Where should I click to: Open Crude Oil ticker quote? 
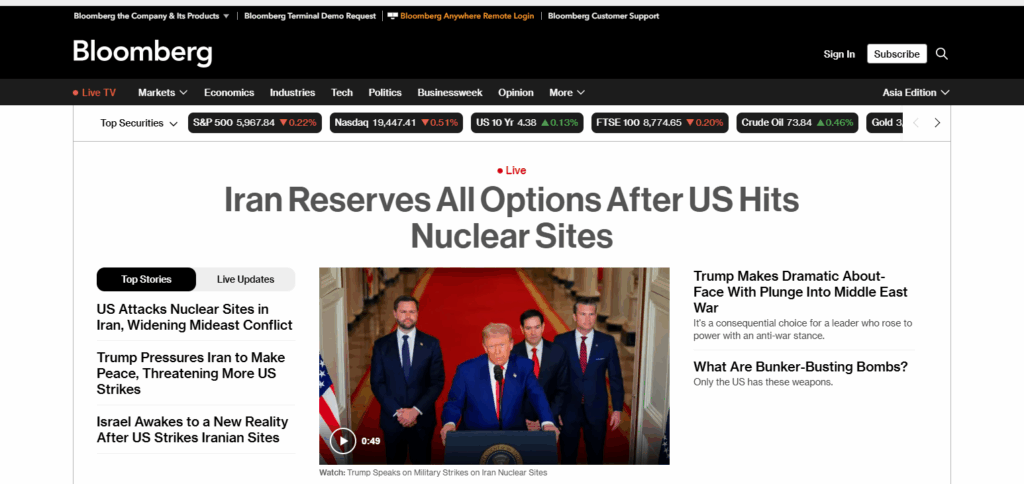point(797,123)
